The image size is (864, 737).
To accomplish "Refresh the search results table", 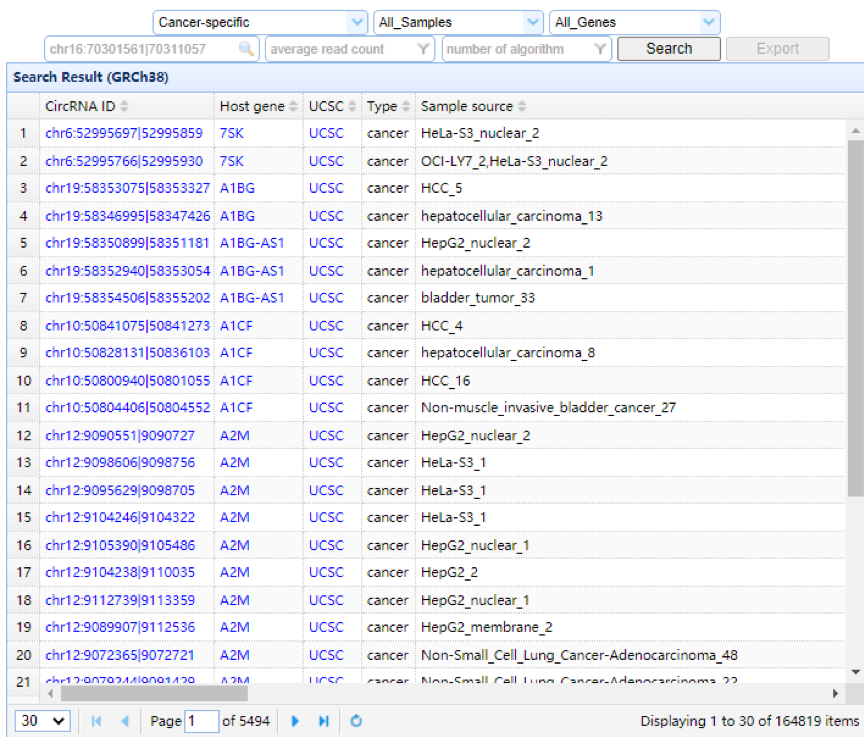I will [x=355, y=721].
